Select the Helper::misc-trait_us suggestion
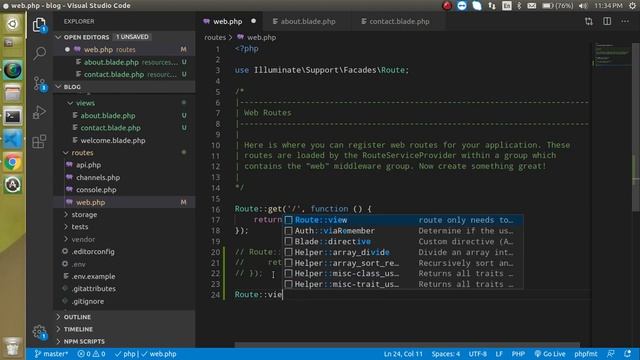The height and width of the screenshot is (360, 640). (x=403, y=284)
